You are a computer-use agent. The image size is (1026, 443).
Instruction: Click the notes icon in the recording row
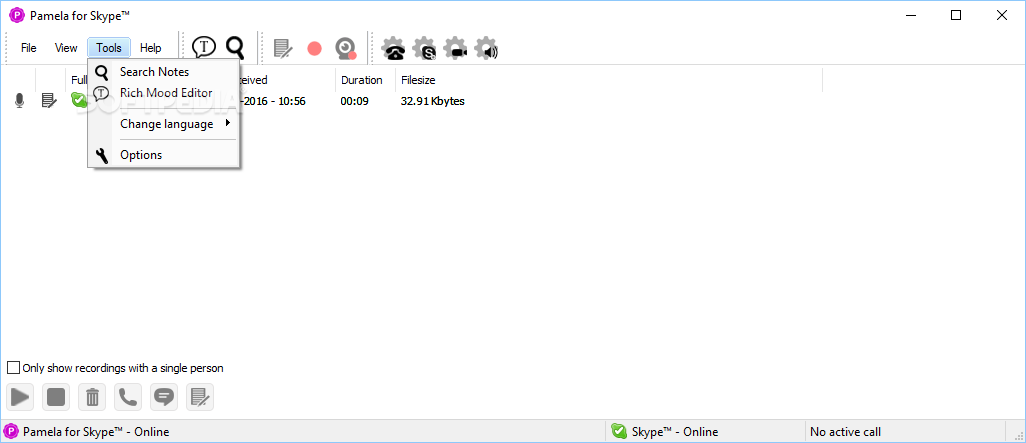49,101
